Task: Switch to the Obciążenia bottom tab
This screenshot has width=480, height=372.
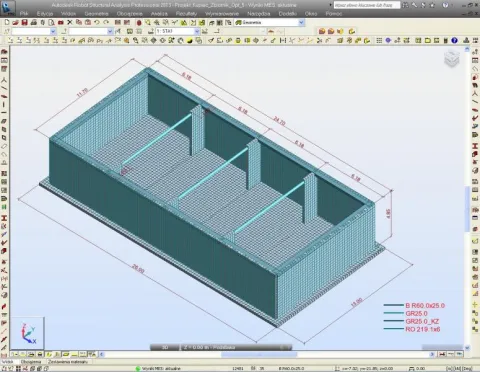Action: point(31,362)
